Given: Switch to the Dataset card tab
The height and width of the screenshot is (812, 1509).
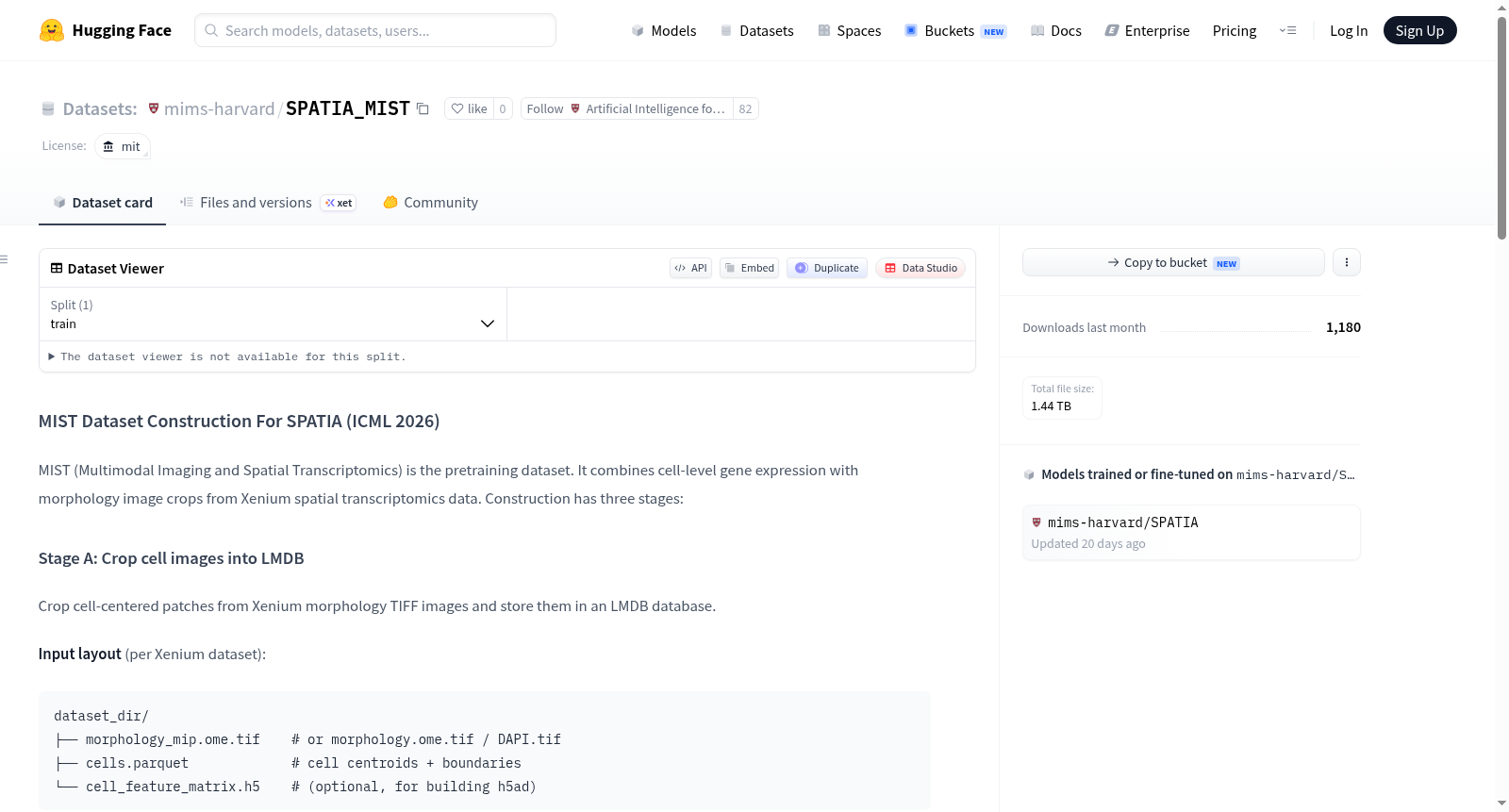Looking at the screenshot, I should pos(102,203).
